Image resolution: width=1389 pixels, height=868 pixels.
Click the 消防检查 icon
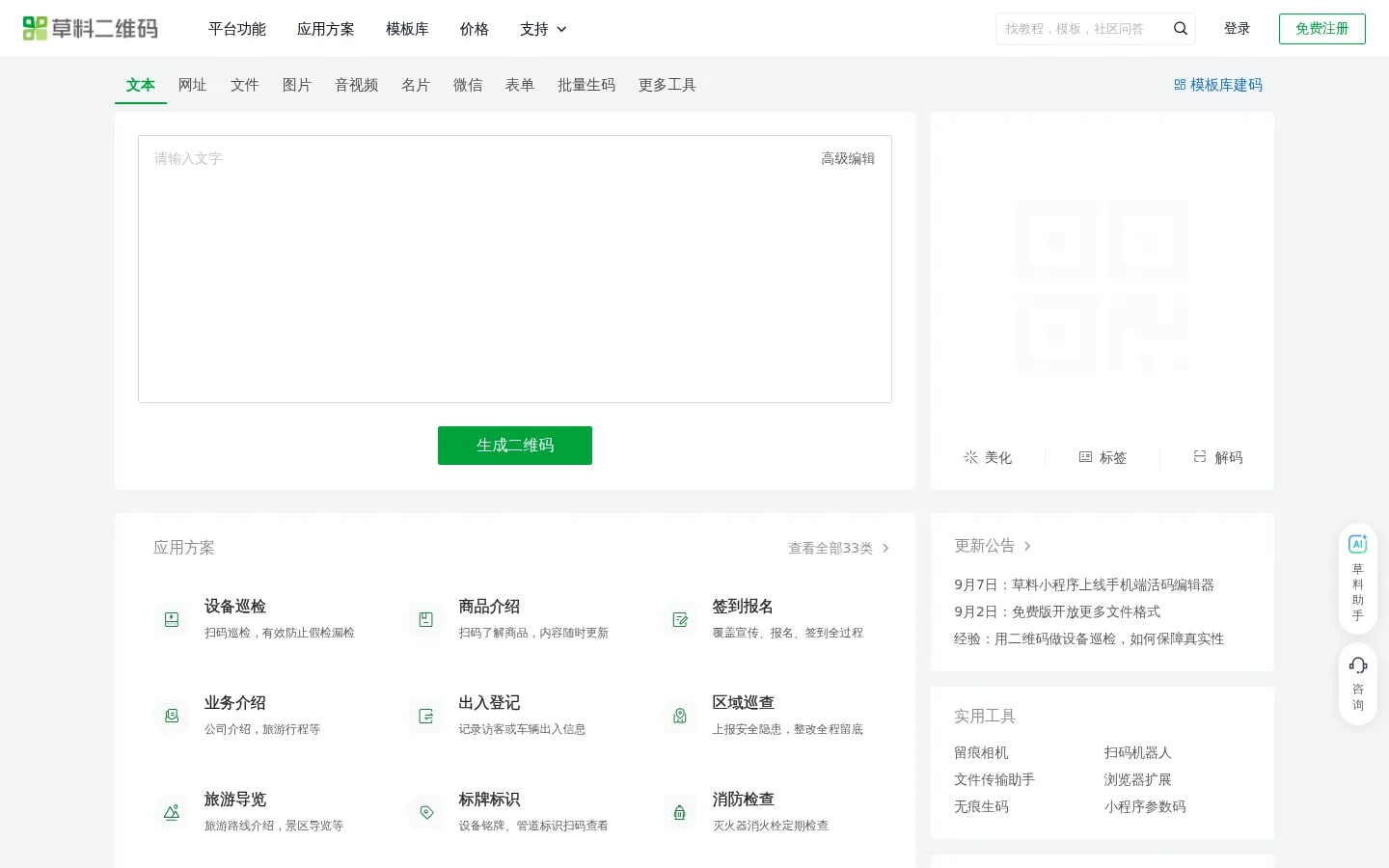coord(680,812)
